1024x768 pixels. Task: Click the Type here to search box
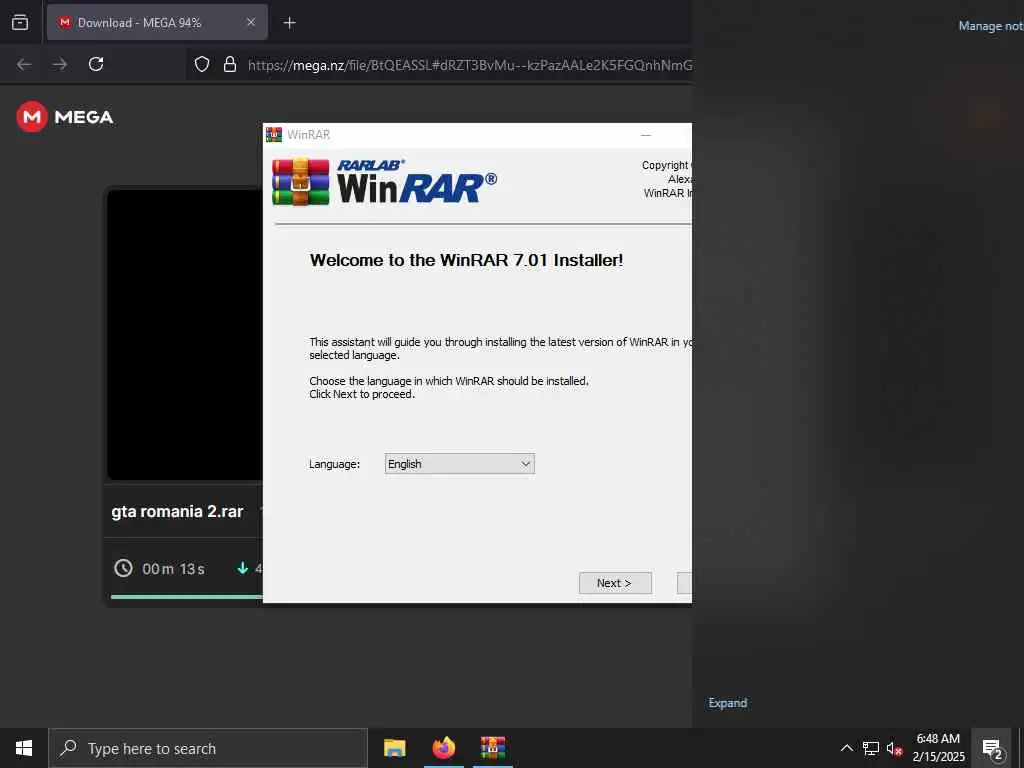point(208,748)
